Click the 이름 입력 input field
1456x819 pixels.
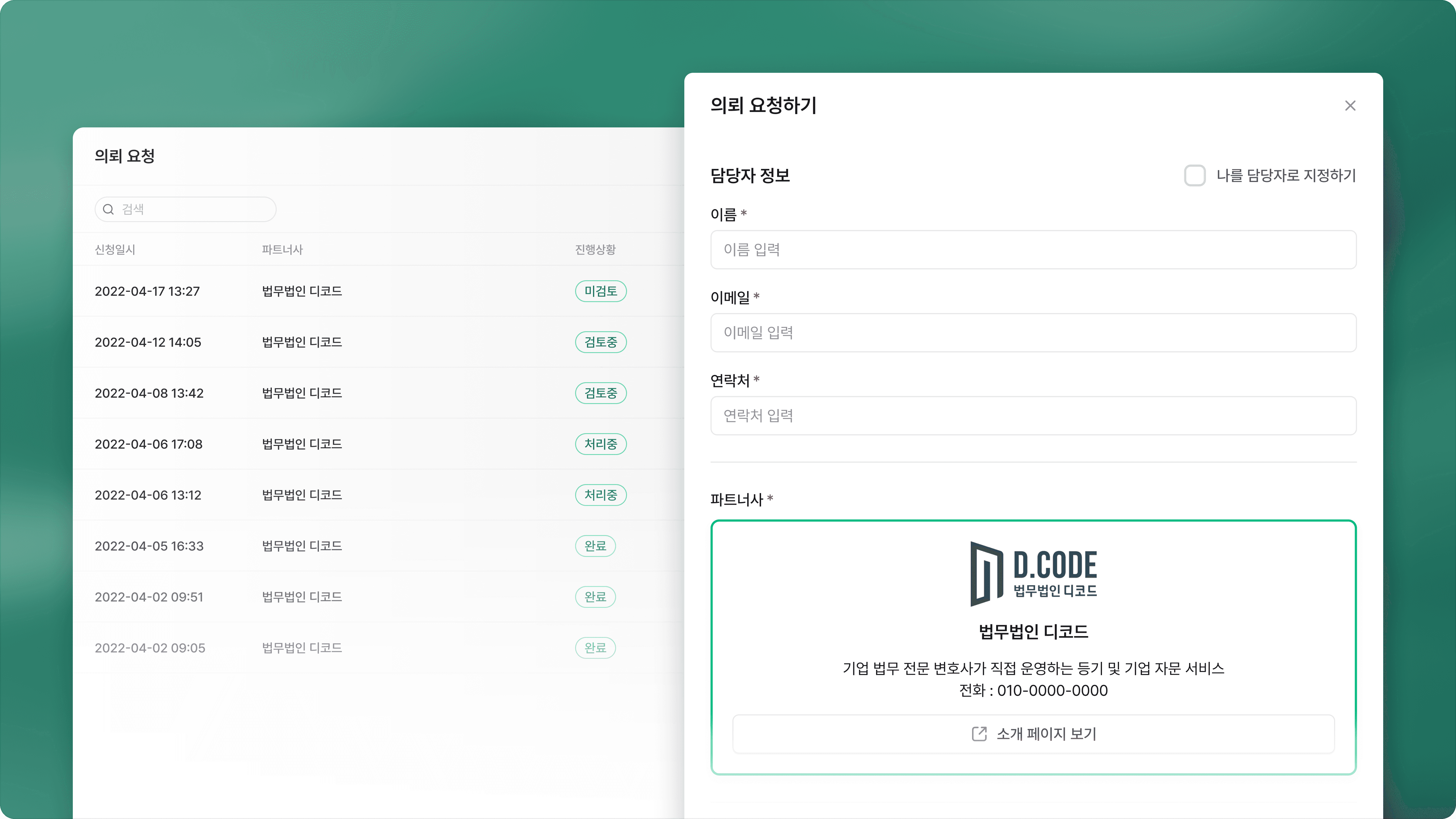[x=1033, y=250]
